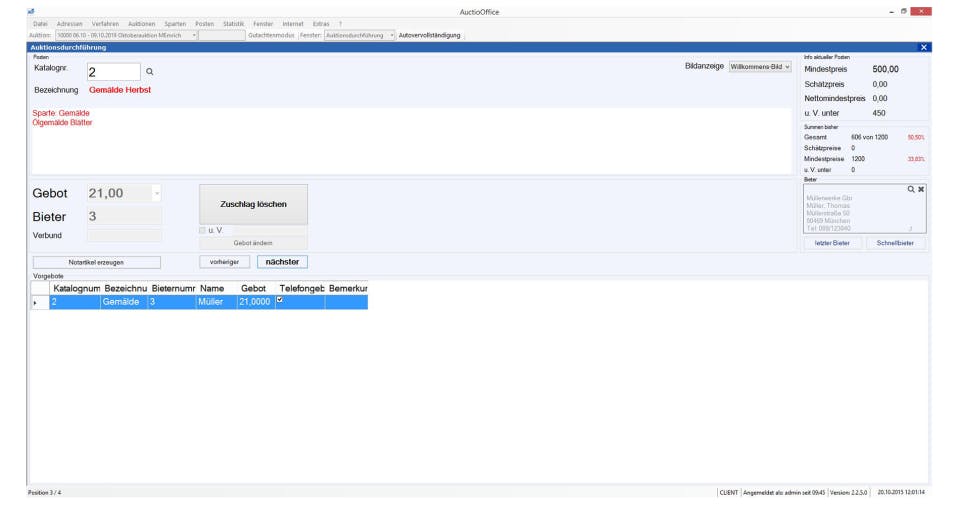Screen dimensions: 960x505
Task: Select the row indicator arrow of the Vorgebote row
Action: 35,302
